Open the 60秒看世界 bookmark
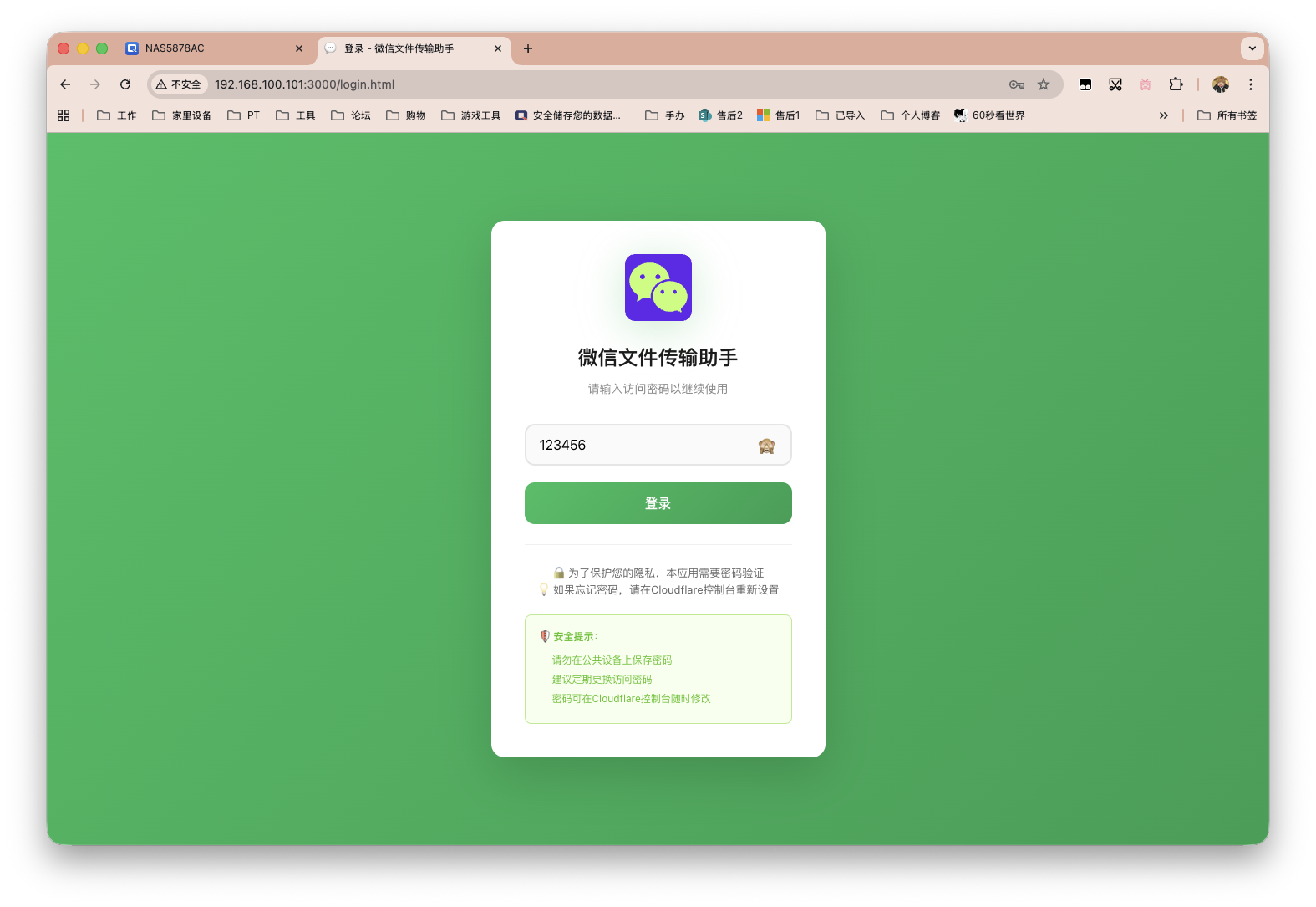1316x907 pixels. tap(989, 115)
